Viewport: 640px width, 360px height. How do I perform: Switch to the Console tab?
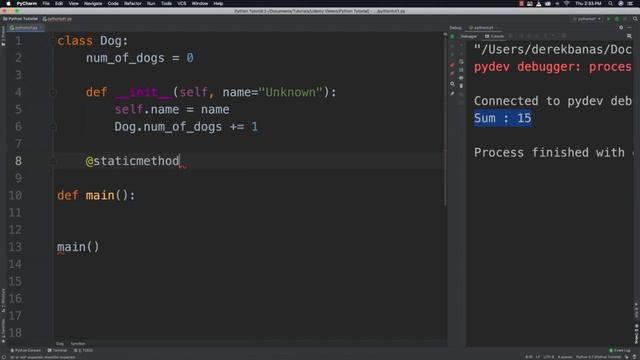pos(494,36)
